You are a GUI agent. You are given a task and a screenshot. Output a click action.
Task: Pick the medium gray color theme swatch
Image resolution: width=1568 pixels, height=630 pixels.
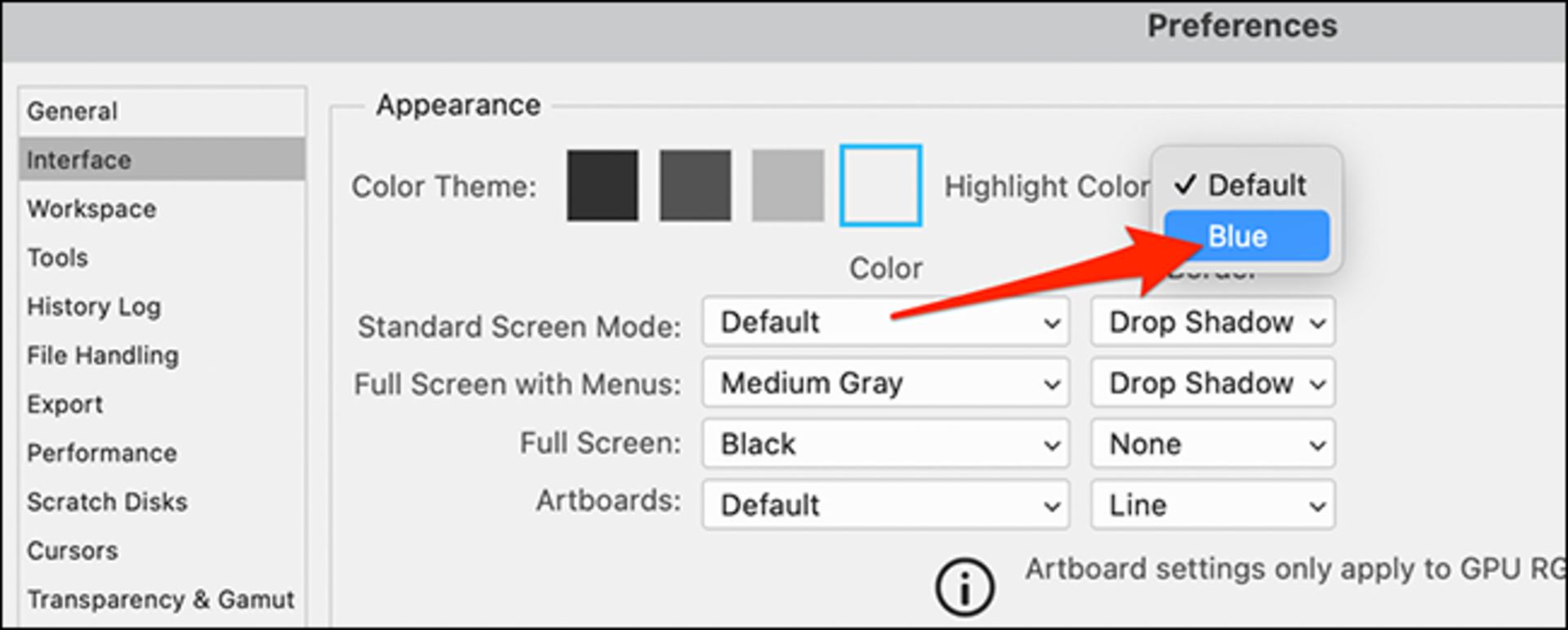point(787,185)
